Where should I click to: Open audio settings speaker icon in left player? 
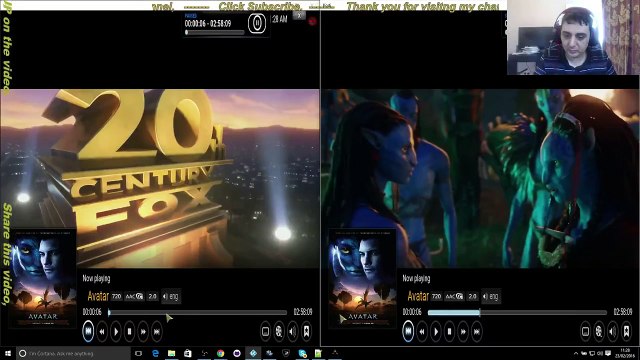[x=293, y=331]
